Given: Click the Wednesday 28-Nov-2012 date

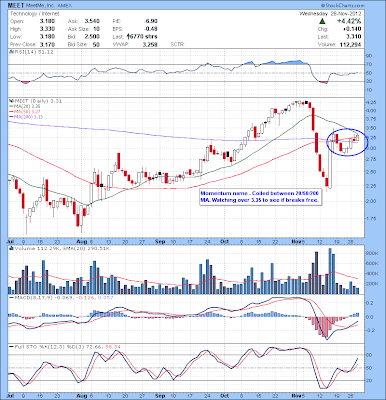Looking at the screenshot, I should coord(330,14).
